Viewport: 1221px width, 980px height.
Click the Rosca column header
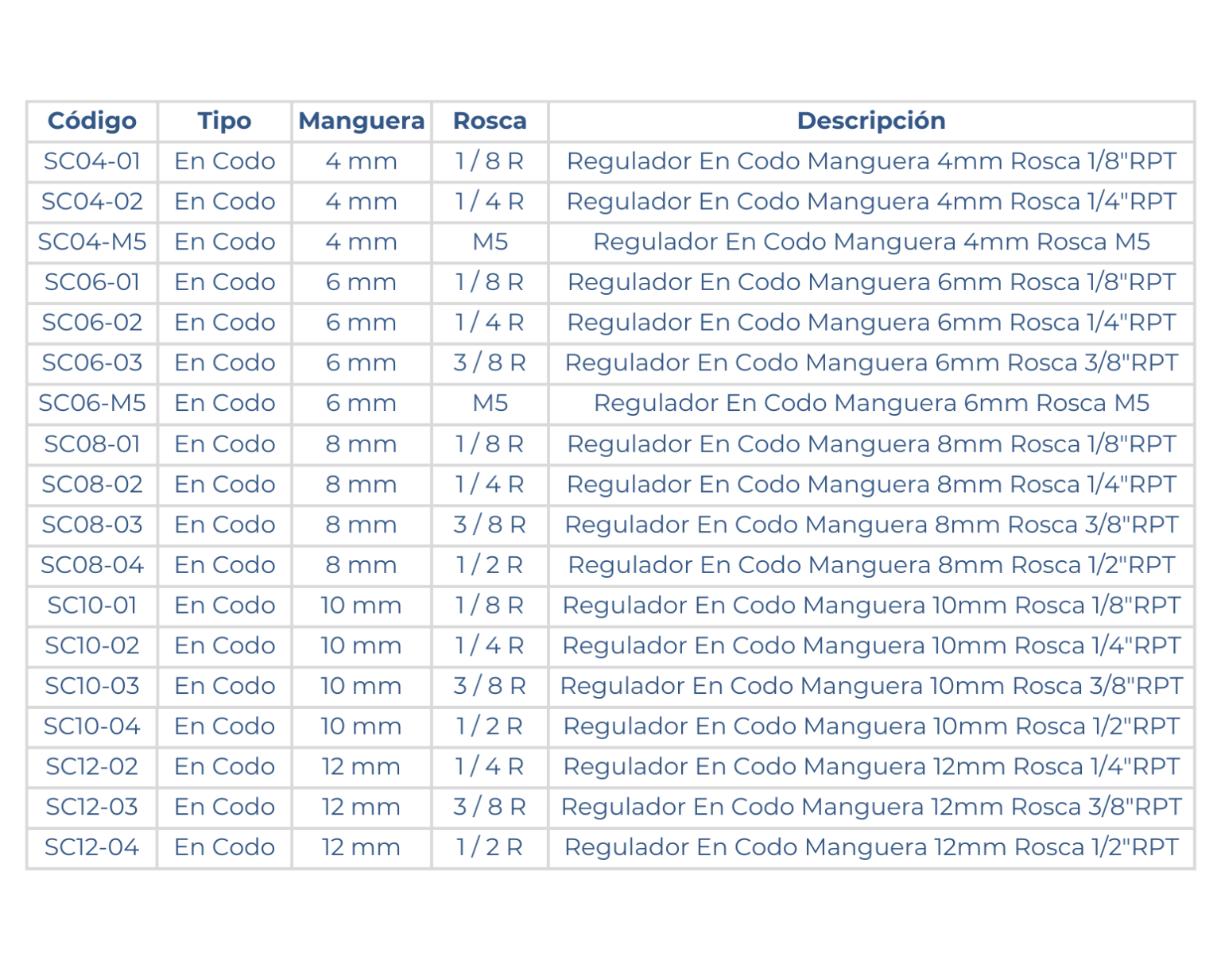tap(490, 121)
